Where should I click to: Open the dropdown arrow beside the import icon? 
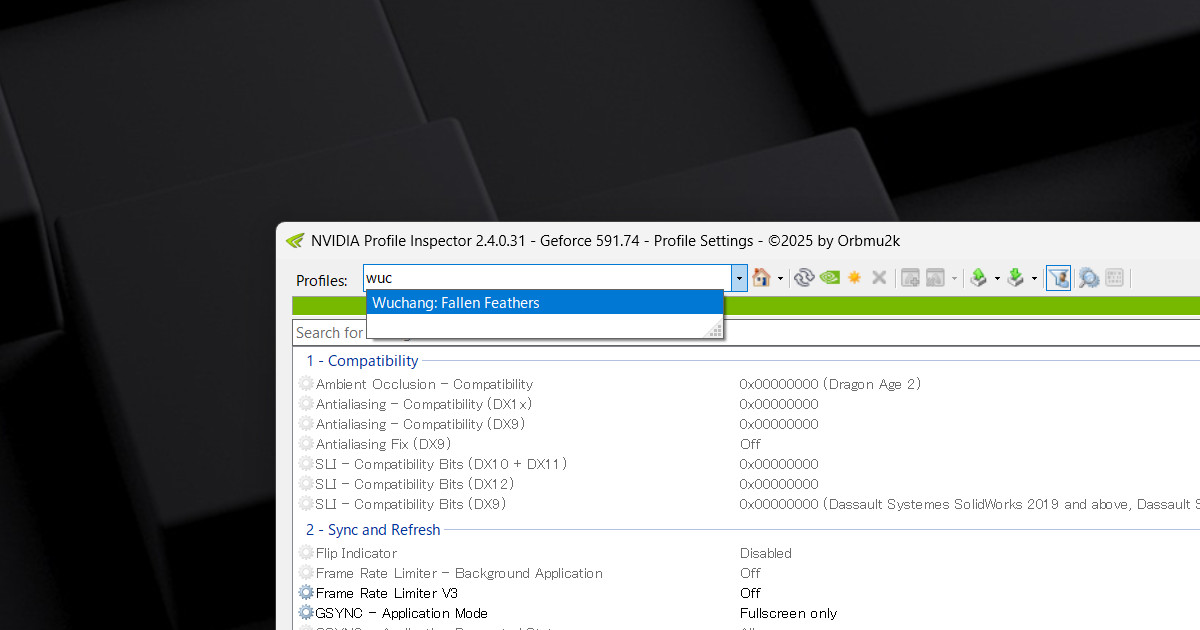1034,278
